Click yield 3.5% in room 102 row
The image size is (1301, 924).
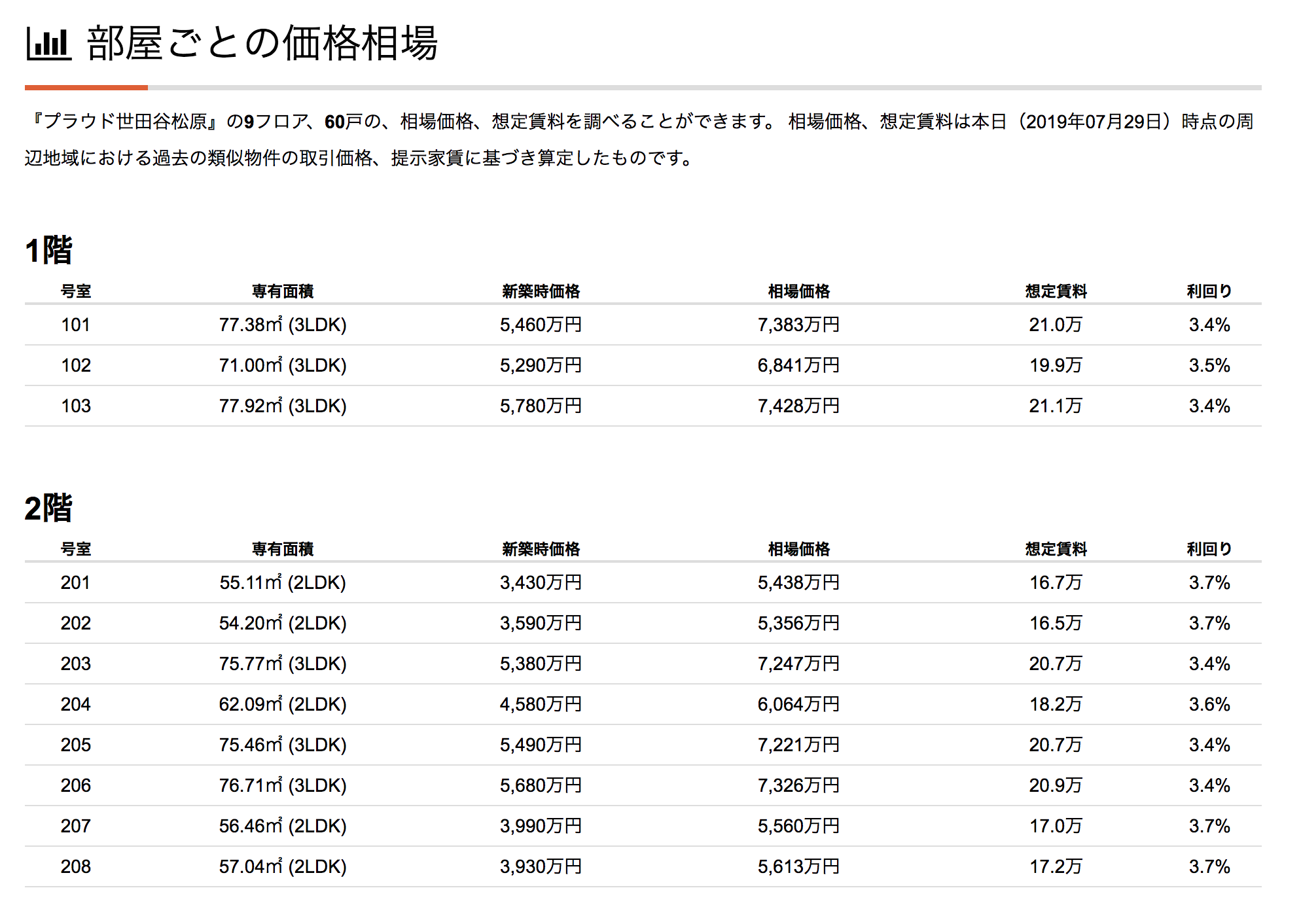click(1209, 365)
